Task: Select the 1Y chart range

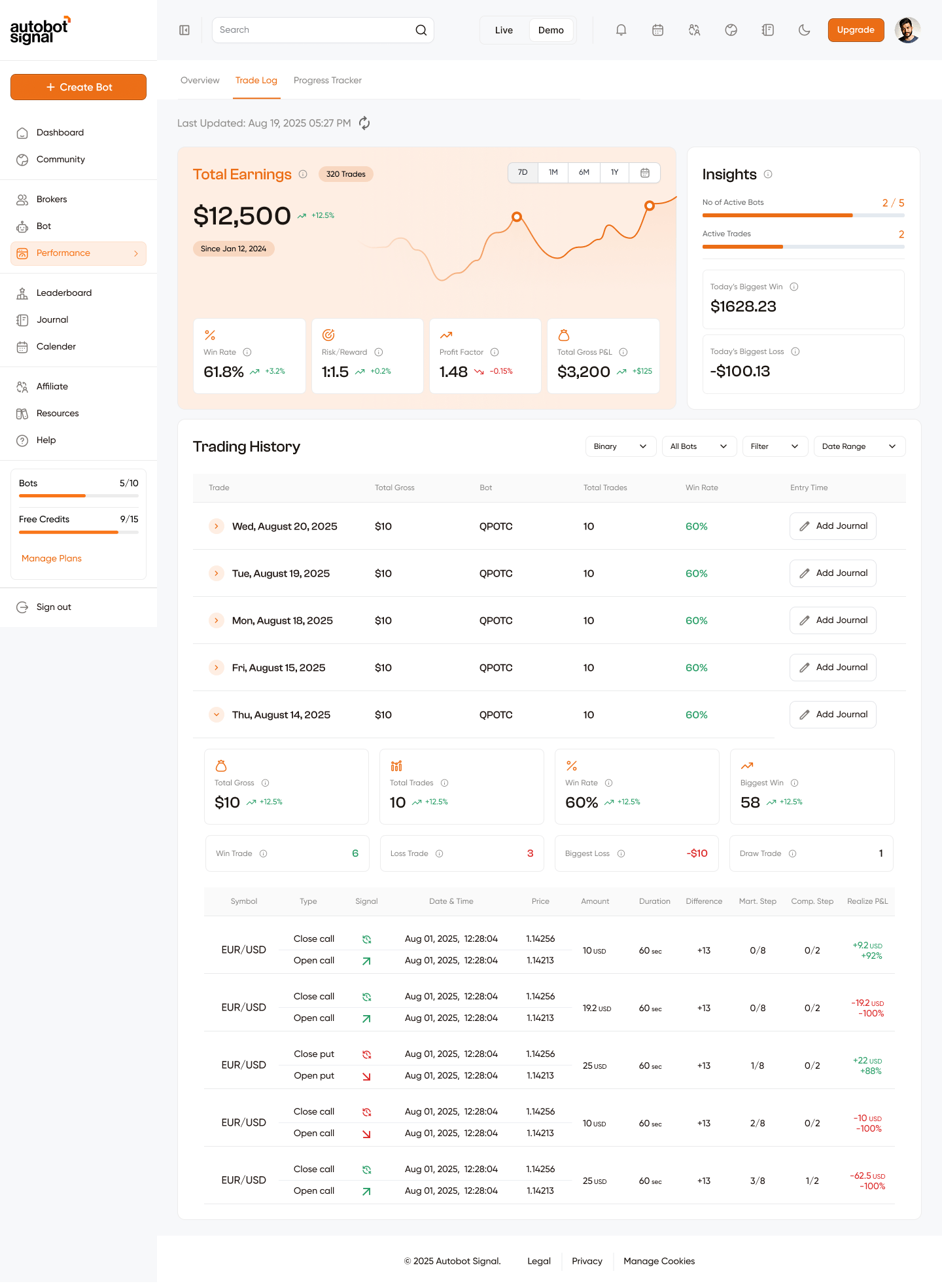Action: click(615, 173)
